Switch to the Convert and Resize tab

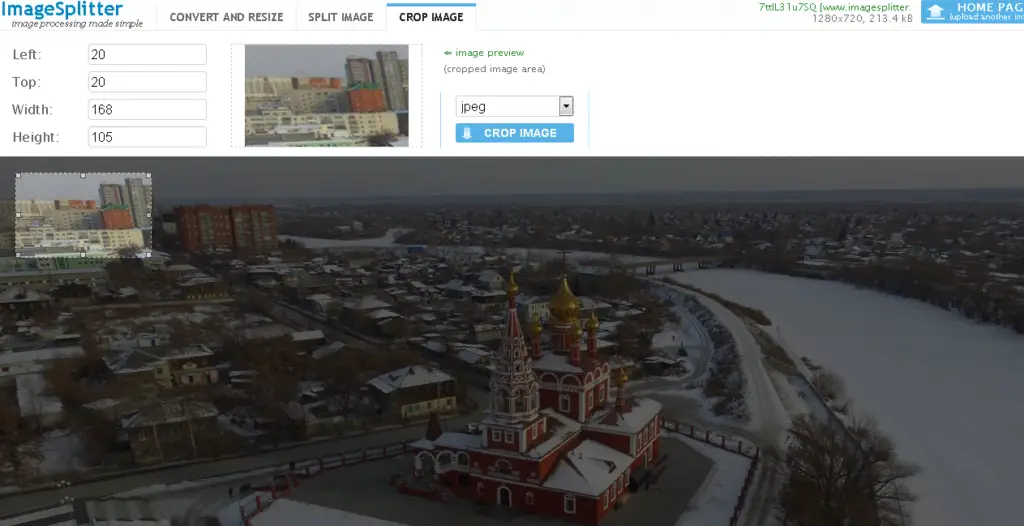[226, 17]
